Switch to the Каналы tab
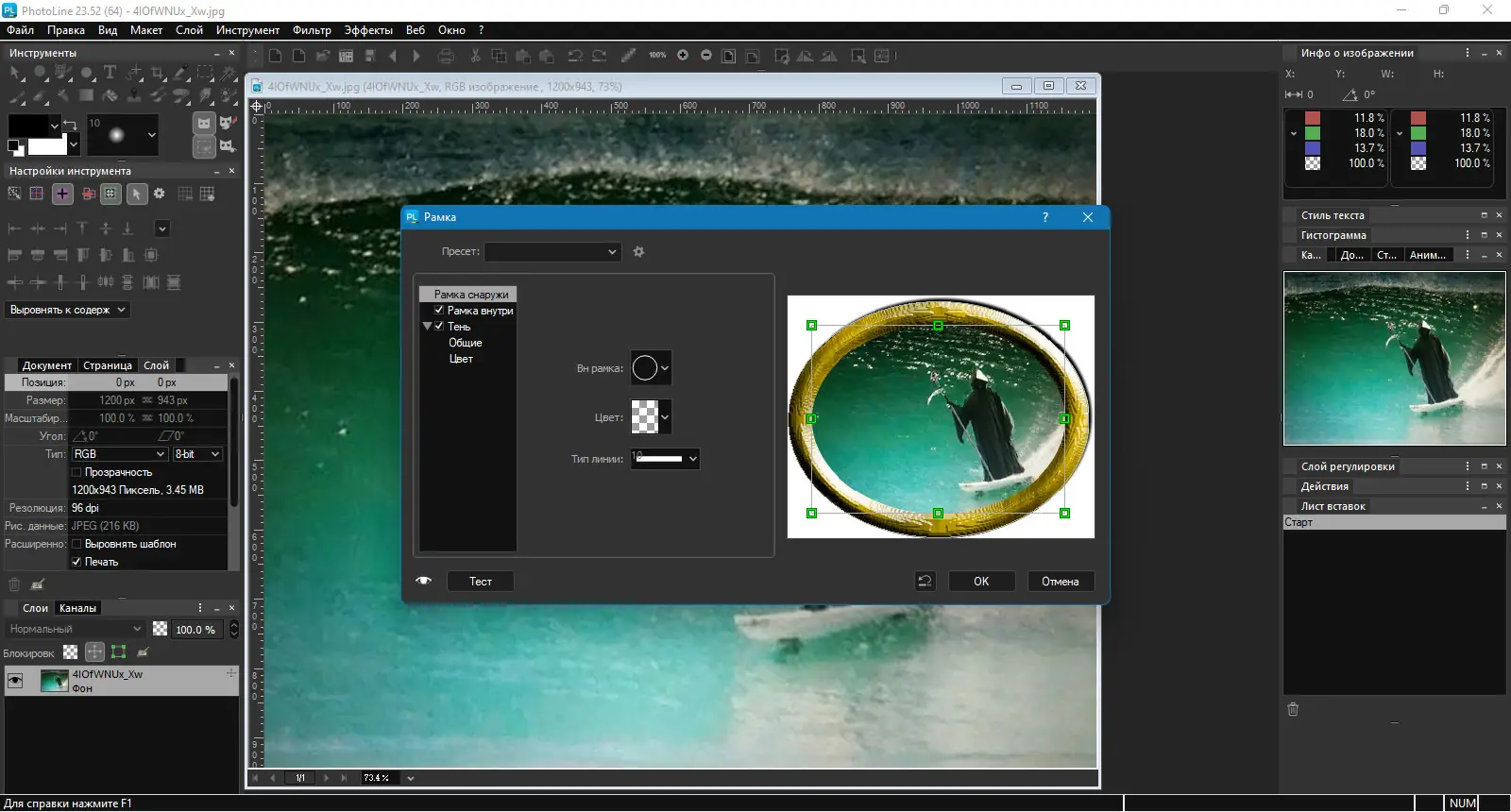 tap(77, 608)
